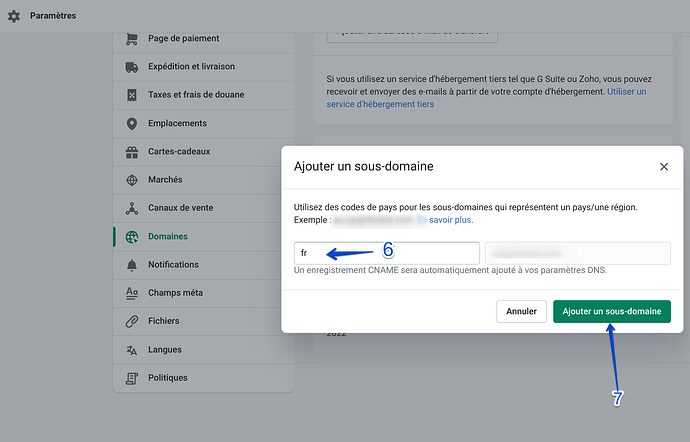The height and width of the screenshot is (442, 690).
Task: Click the globe target icon for Marchés
Action: 132,180
